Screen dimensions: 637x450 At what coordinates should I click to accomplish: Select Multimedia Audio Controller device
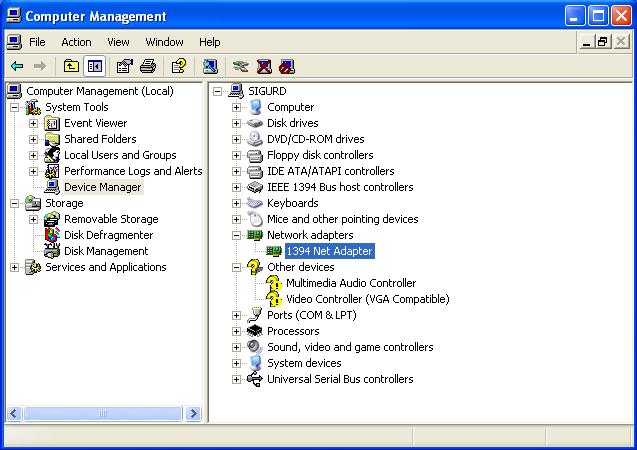350,283
